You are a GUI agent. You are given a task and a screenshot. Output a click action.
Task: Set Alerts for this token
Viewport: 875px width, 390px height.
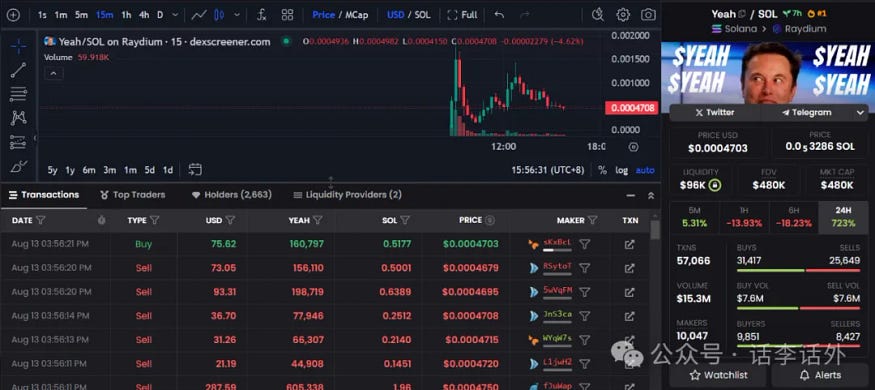820,375
